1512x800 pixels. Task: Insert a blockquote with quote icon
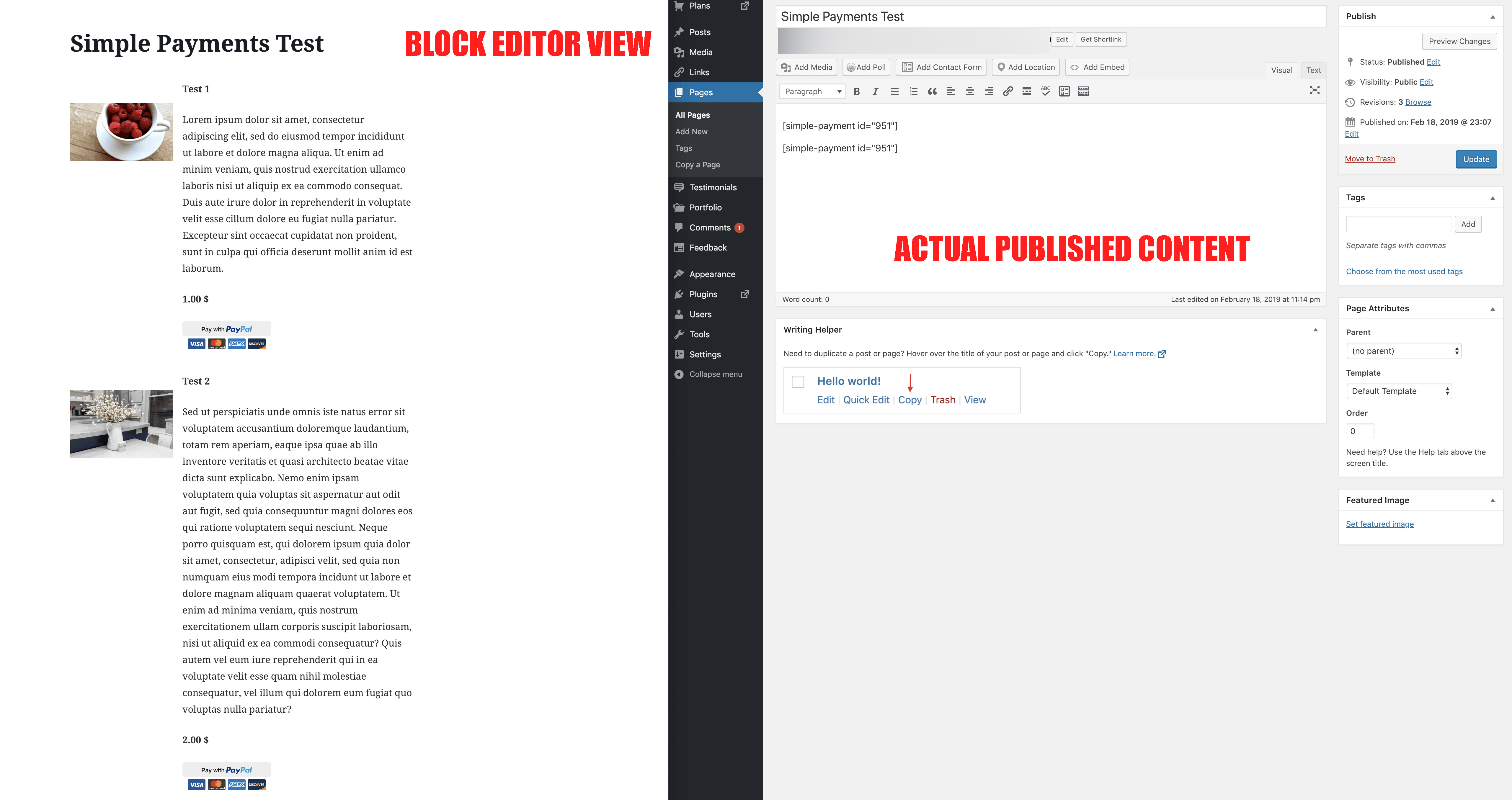tap(932, 91)
